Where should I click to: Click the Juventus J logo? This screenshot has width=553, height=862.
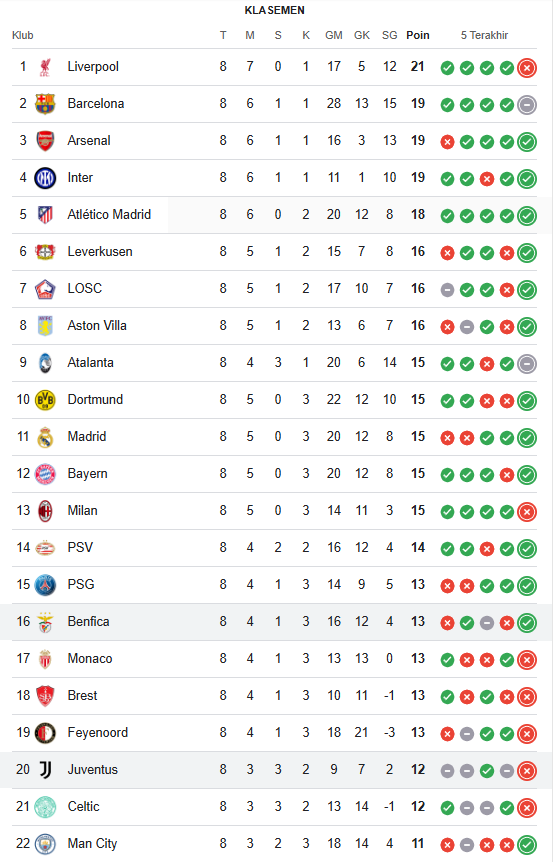45,770
